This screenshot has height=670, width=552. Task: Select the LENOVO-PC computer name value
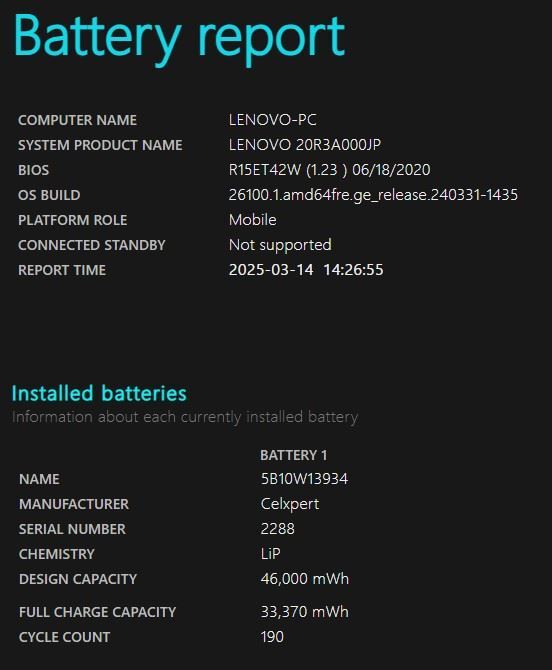click(273, 120)
